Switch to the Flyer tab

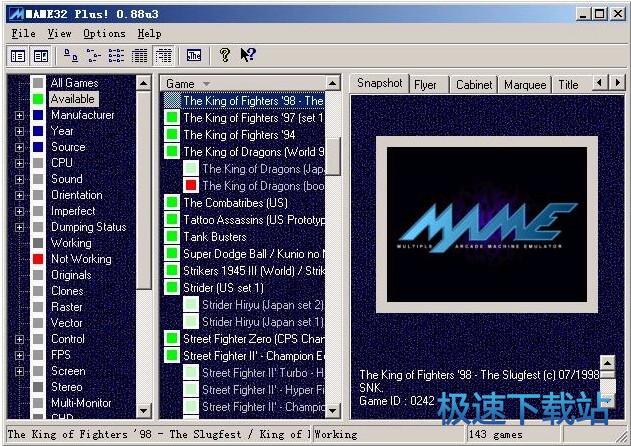[429, 85]
